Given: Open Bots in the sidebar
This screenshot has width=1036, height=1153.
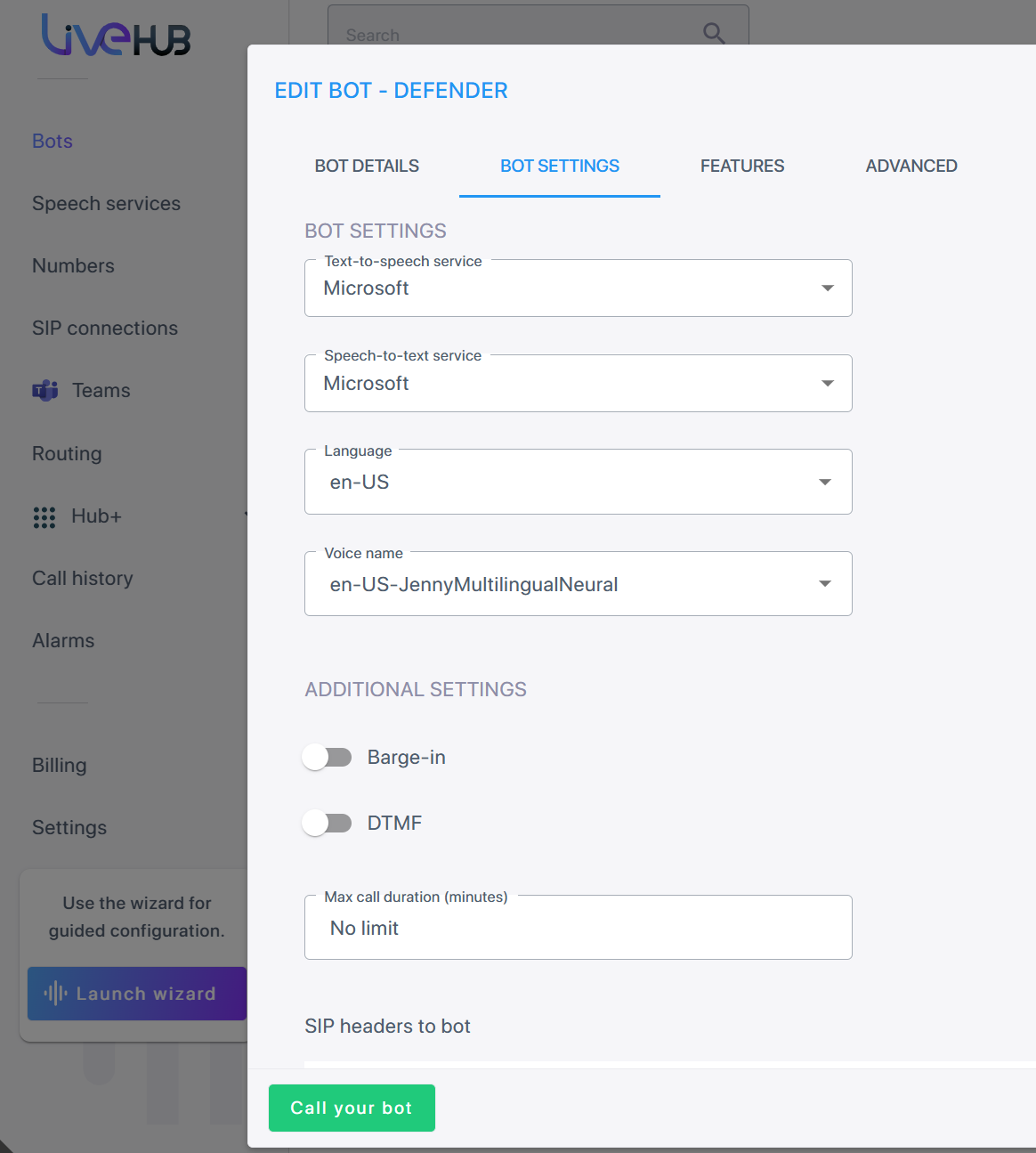Looking at the screenshot, I should 53,141.
